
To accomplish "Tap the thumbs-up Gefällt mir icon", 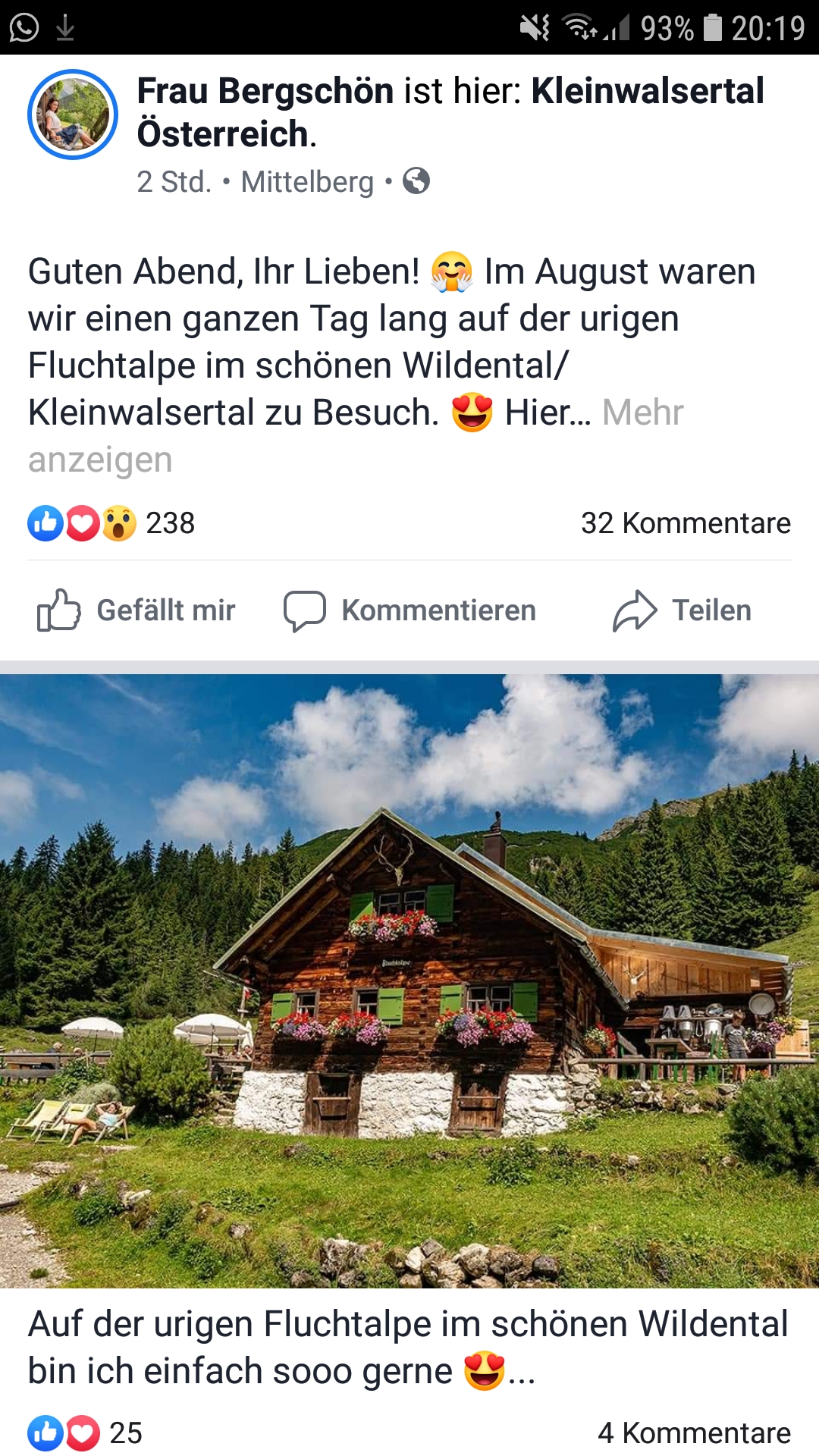I will tap(58, 610).
